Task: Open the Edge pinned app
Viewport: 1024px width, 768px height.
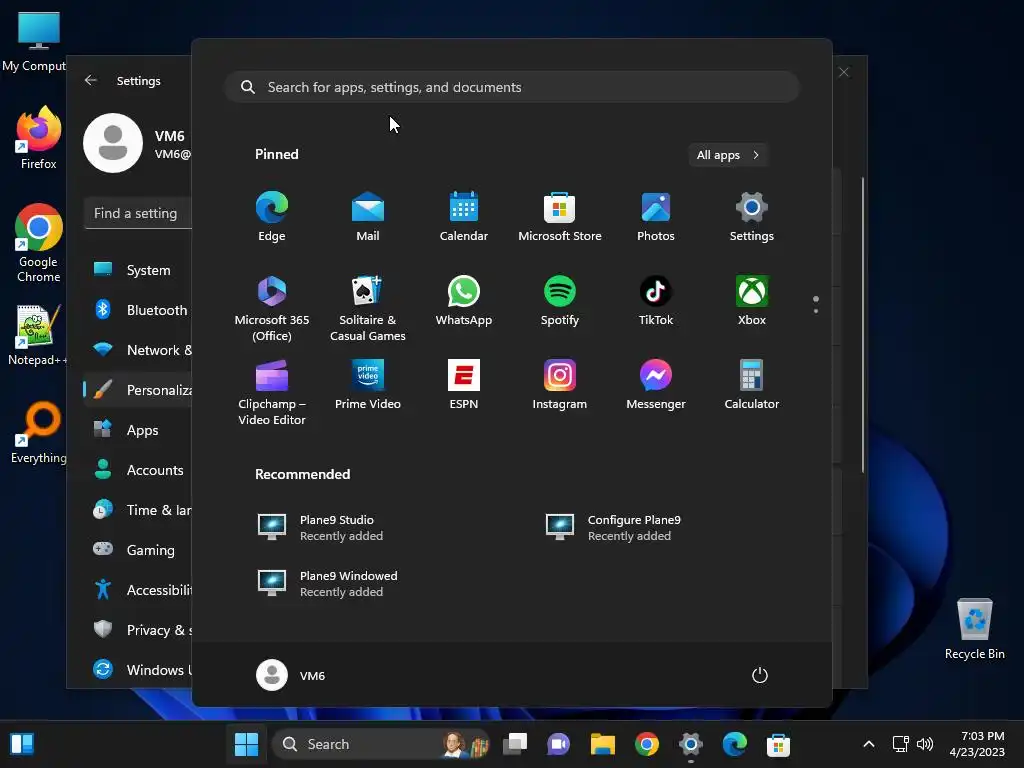Action: tap(272, 217)
